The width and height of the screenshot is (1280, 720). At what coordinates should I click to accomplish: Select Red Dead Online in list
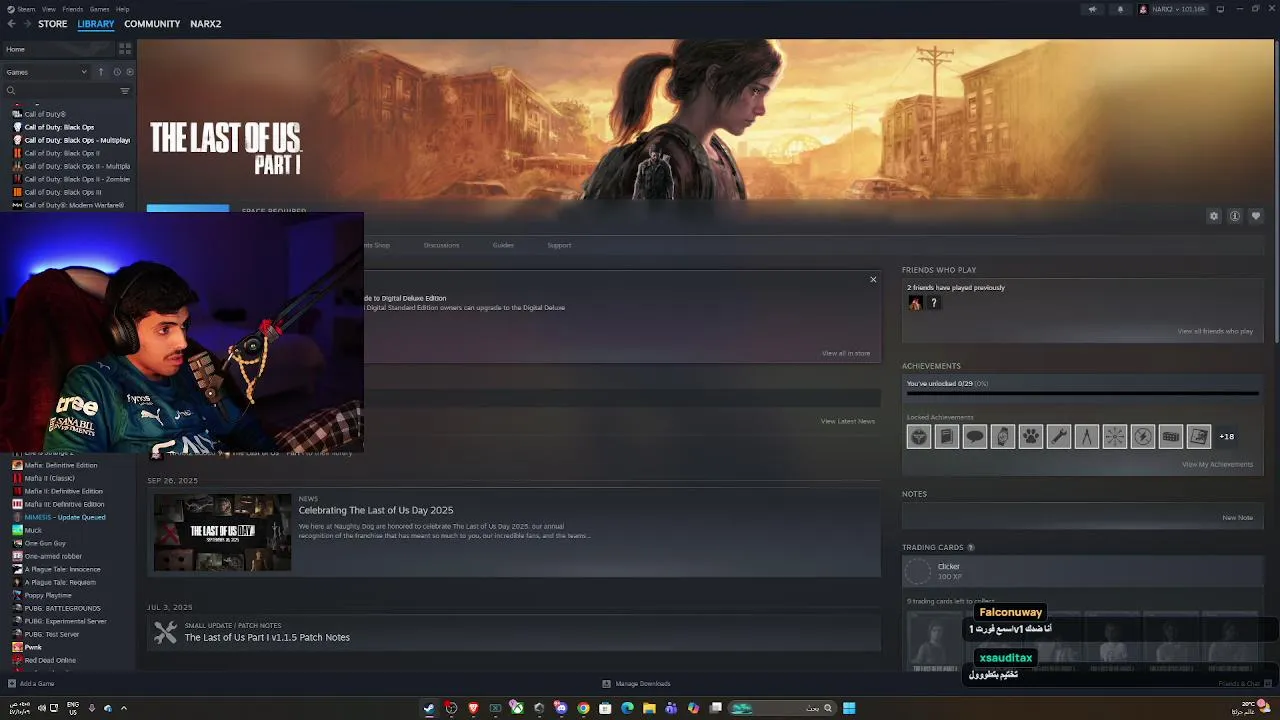coord(50,660)
